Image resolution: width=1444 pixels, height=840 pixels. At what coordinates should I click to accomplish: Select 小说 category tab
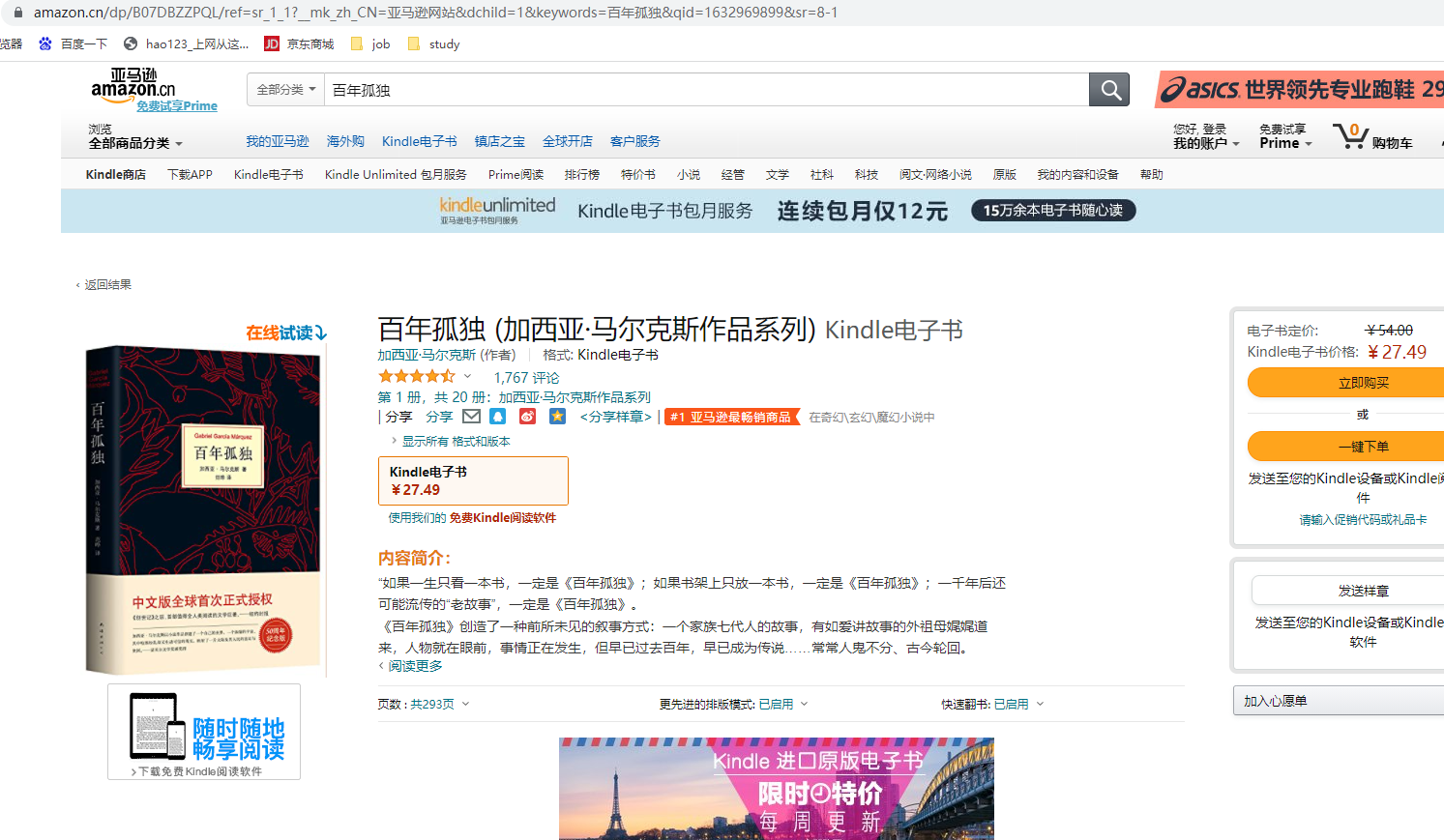[x=688, y=174]
